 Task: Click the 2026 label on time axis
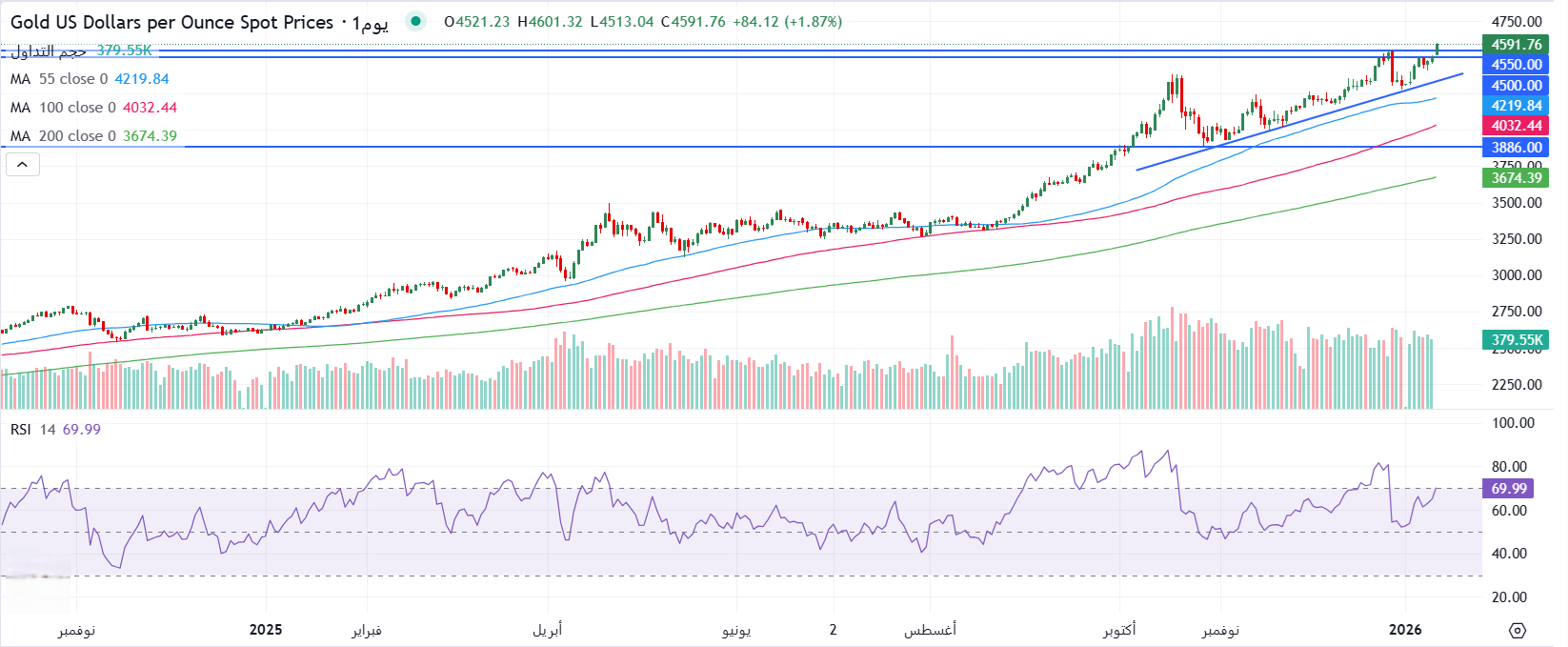pyautogui.click(x=1405, y=630)
